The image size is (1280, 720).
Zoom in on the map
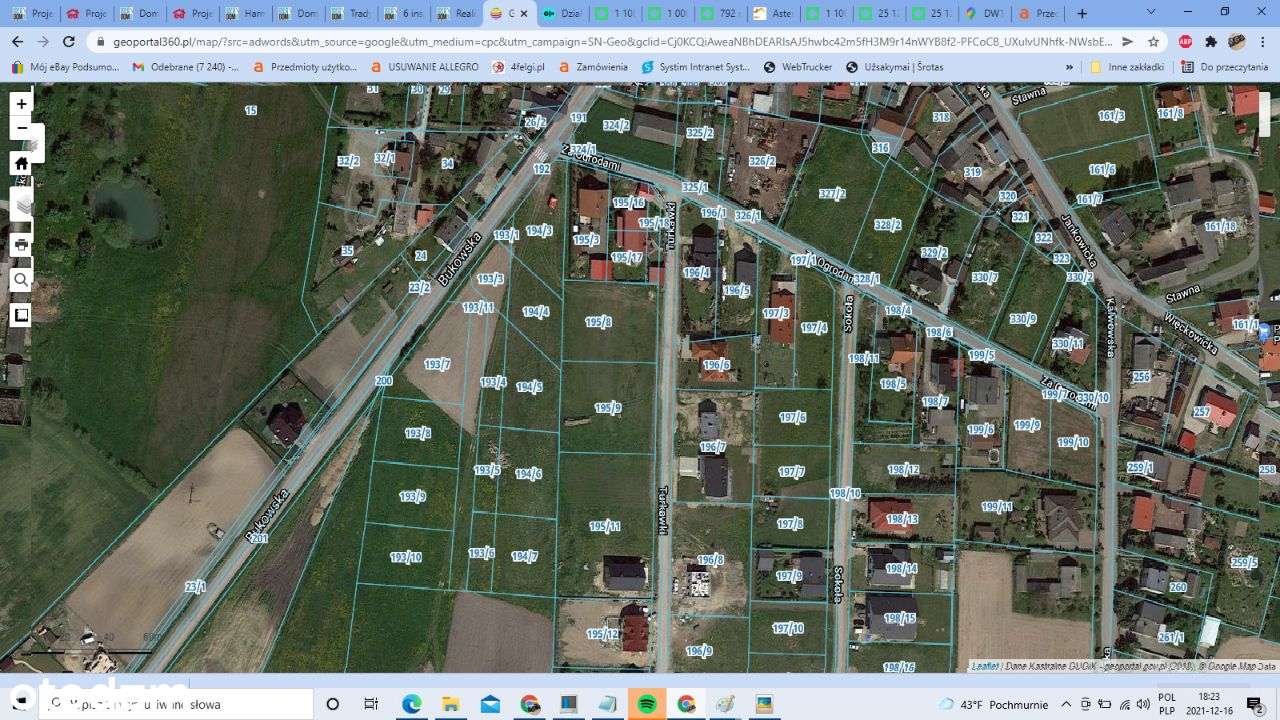(21, 103)
